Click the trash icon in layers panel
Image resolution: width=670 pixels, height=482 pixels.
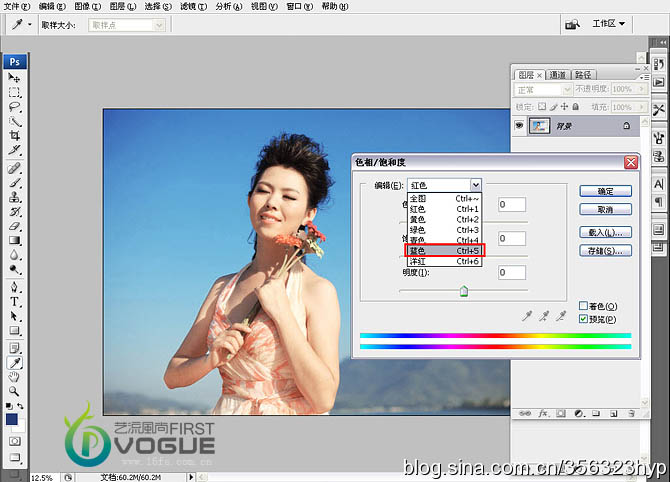[x=631, y=412]
